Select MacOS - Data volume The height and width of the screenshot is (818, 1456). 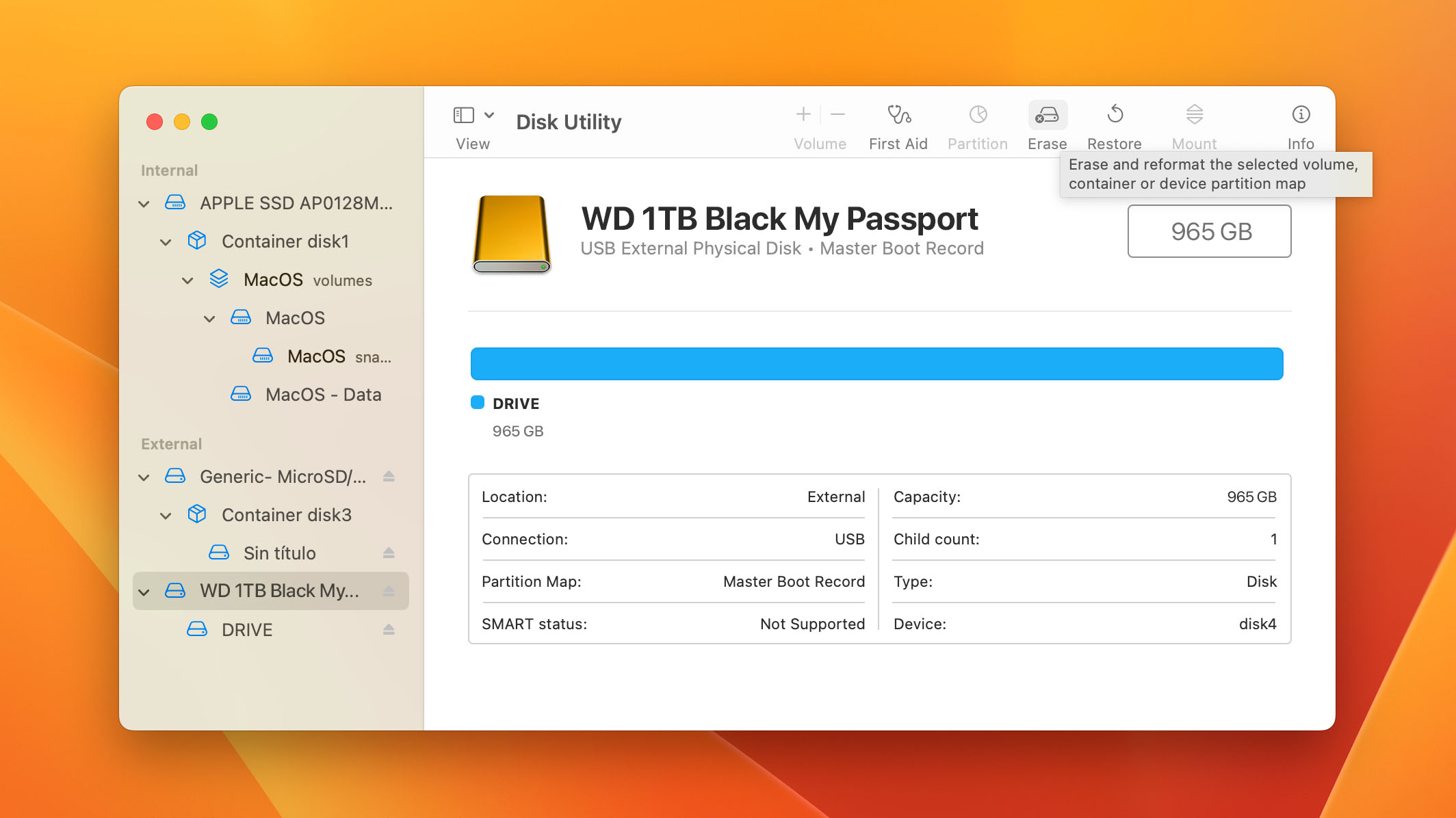271,395
